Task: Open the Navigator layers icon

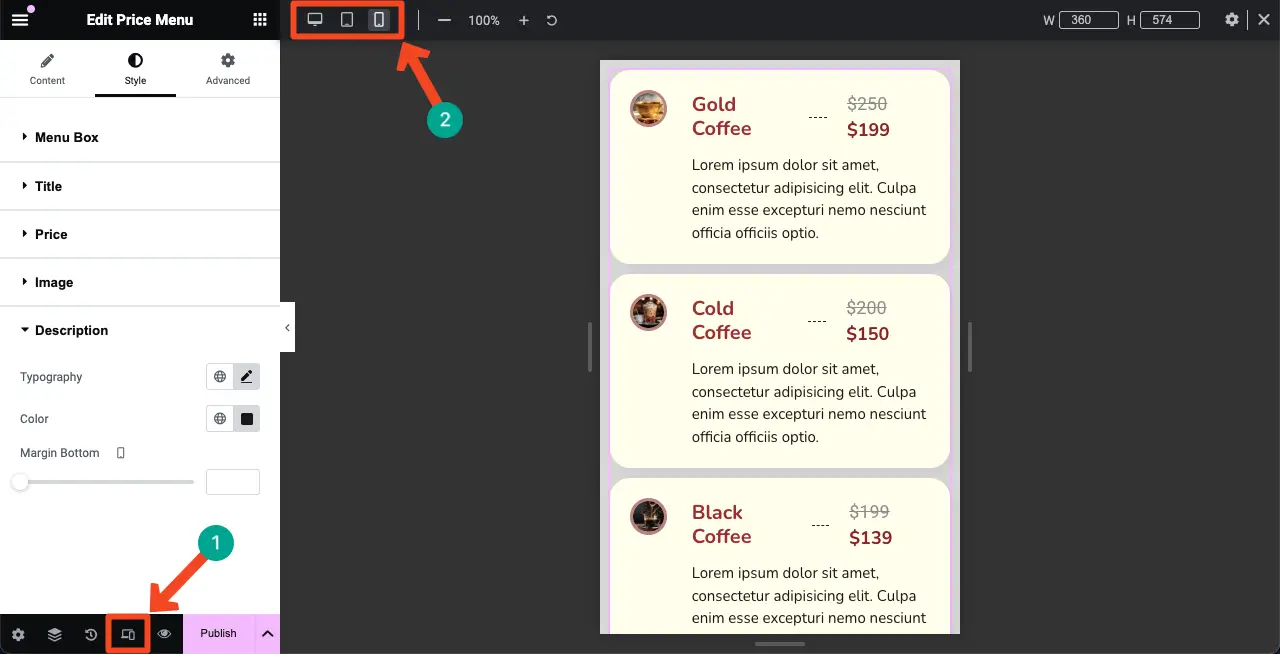Action: point(55,634)
